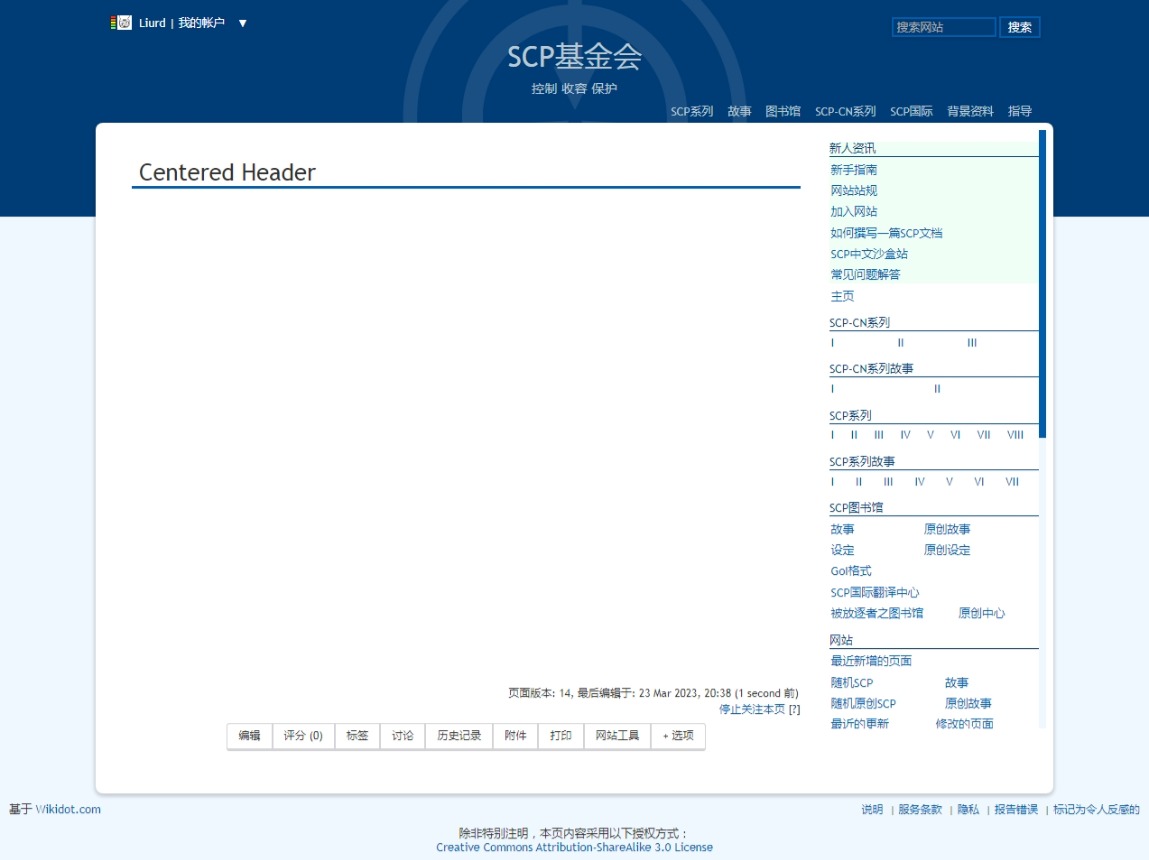Viewport: 1149px width, 860px height.
Task: Click the 搜索 search button
Action: [1019, 27]
